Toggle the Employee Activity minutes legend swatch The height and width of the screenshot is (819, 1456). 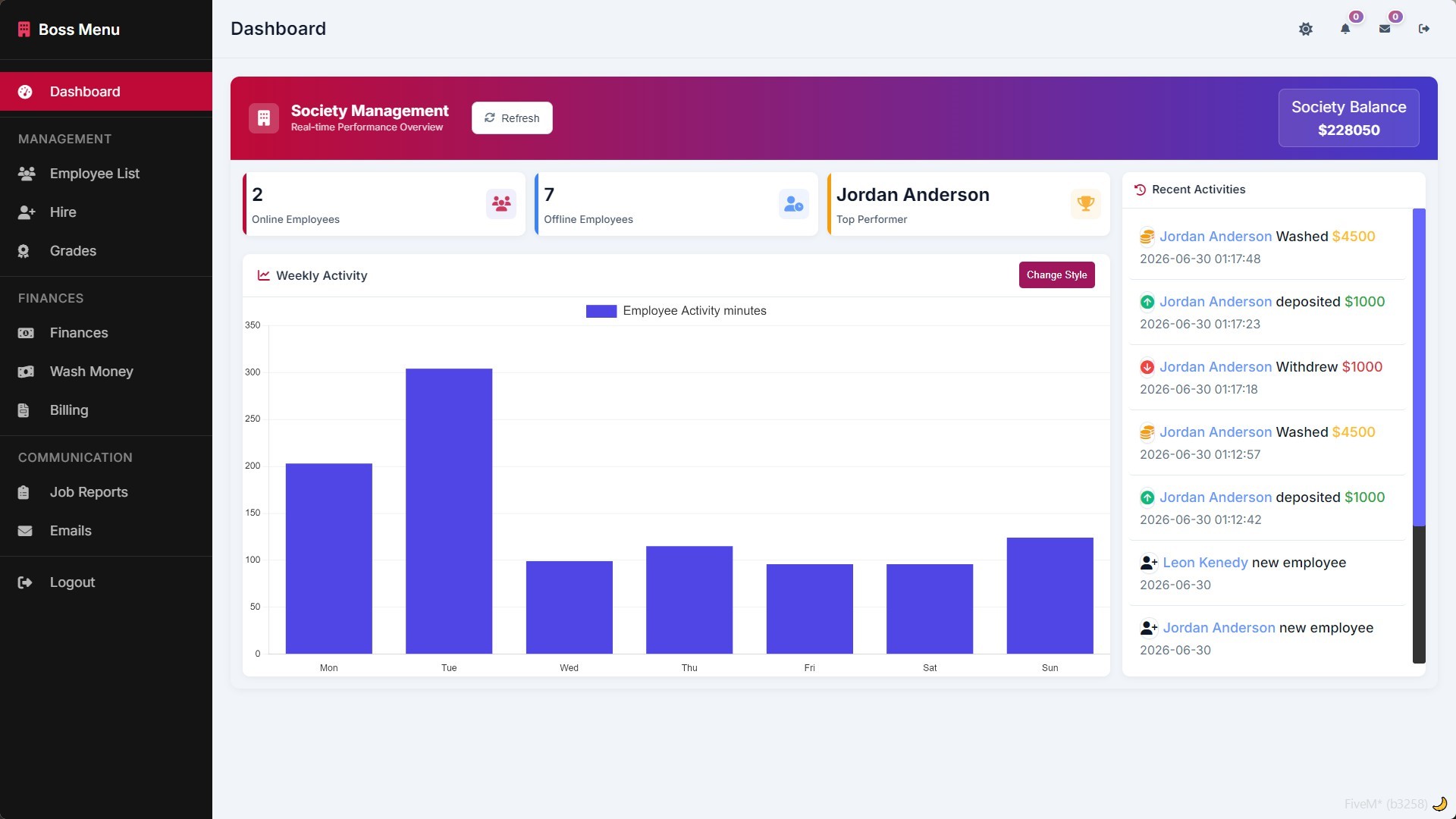click(x=601, y=311)
